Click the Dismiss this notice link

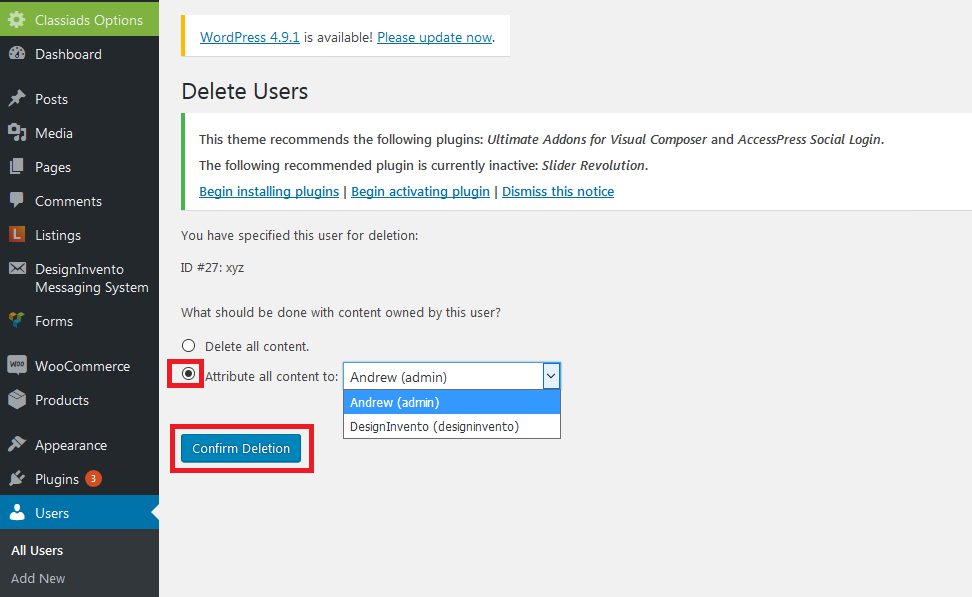(x=558, y=192)
